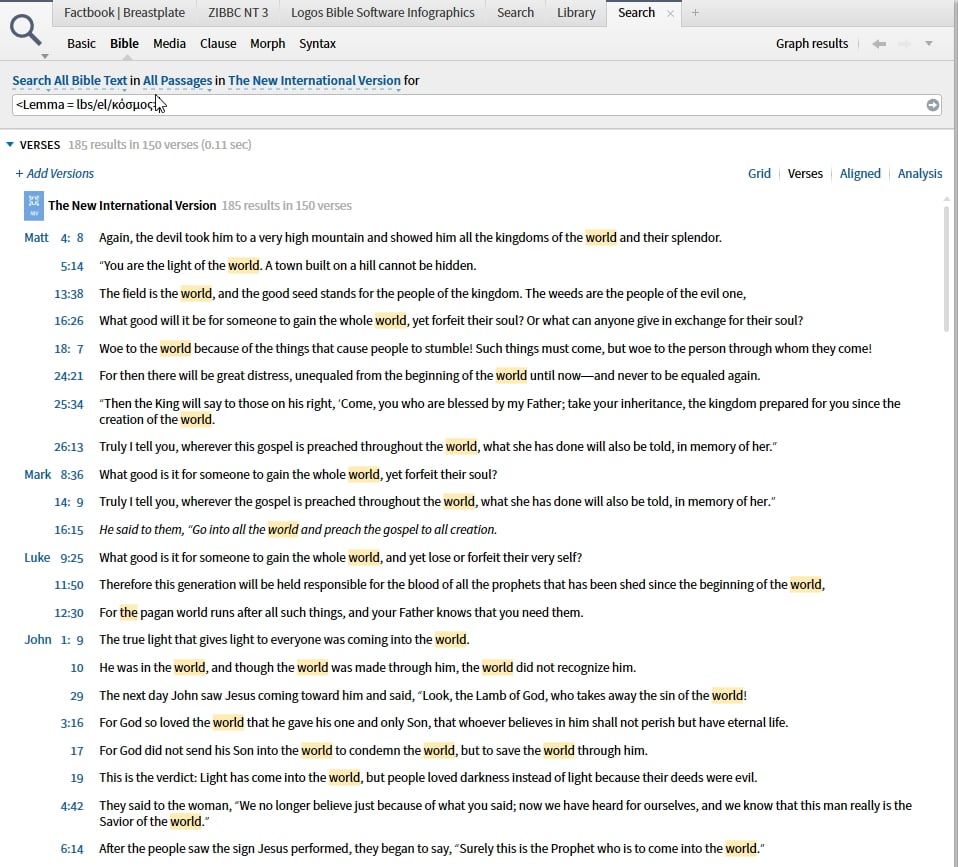Open the John 4:42 reference
958x867 pixels.
click(x=71, y=806)
